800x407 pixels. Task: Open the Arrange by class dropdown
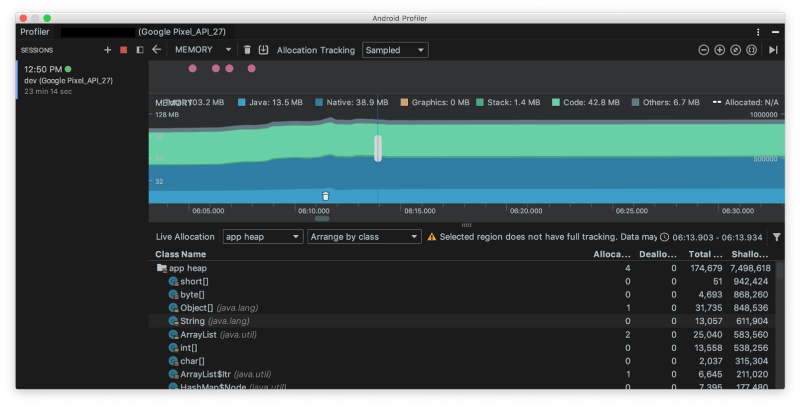click(x=363, y=237)
